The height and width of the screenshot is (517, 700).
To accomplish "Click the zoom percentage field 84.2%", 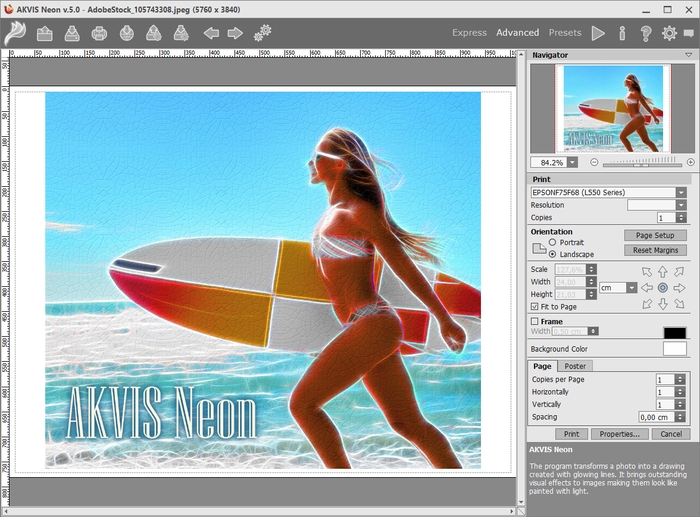I will click(x=549, y=163).
